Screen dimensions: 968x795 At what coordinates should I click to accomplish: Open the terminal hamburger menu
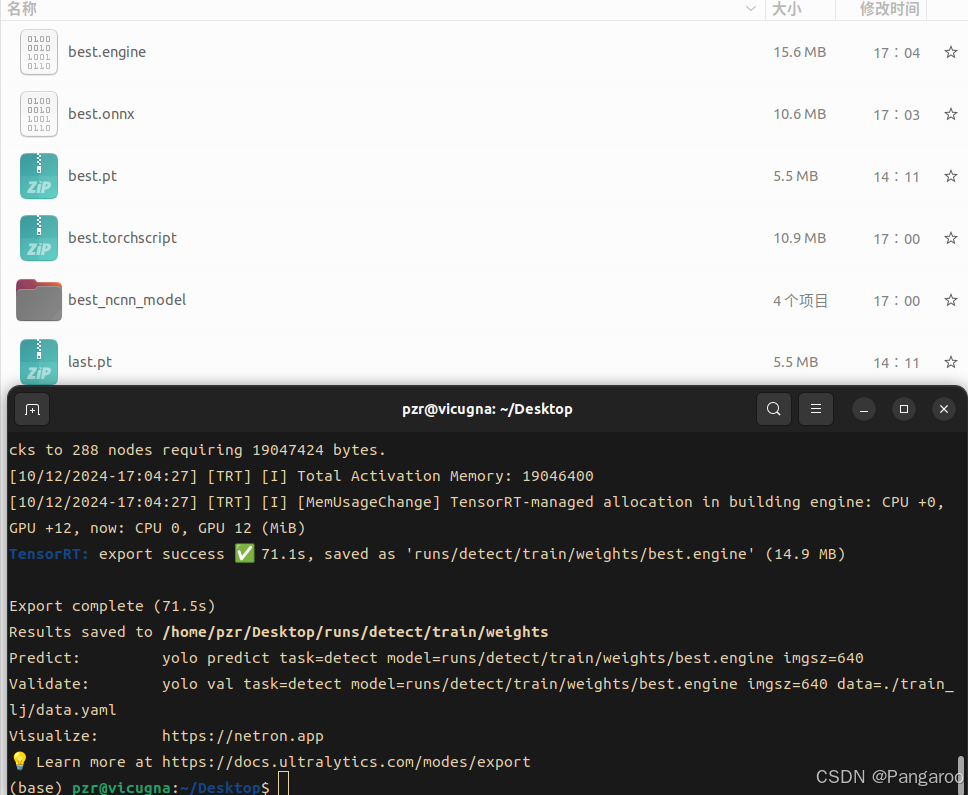click(x=816, y=409)
